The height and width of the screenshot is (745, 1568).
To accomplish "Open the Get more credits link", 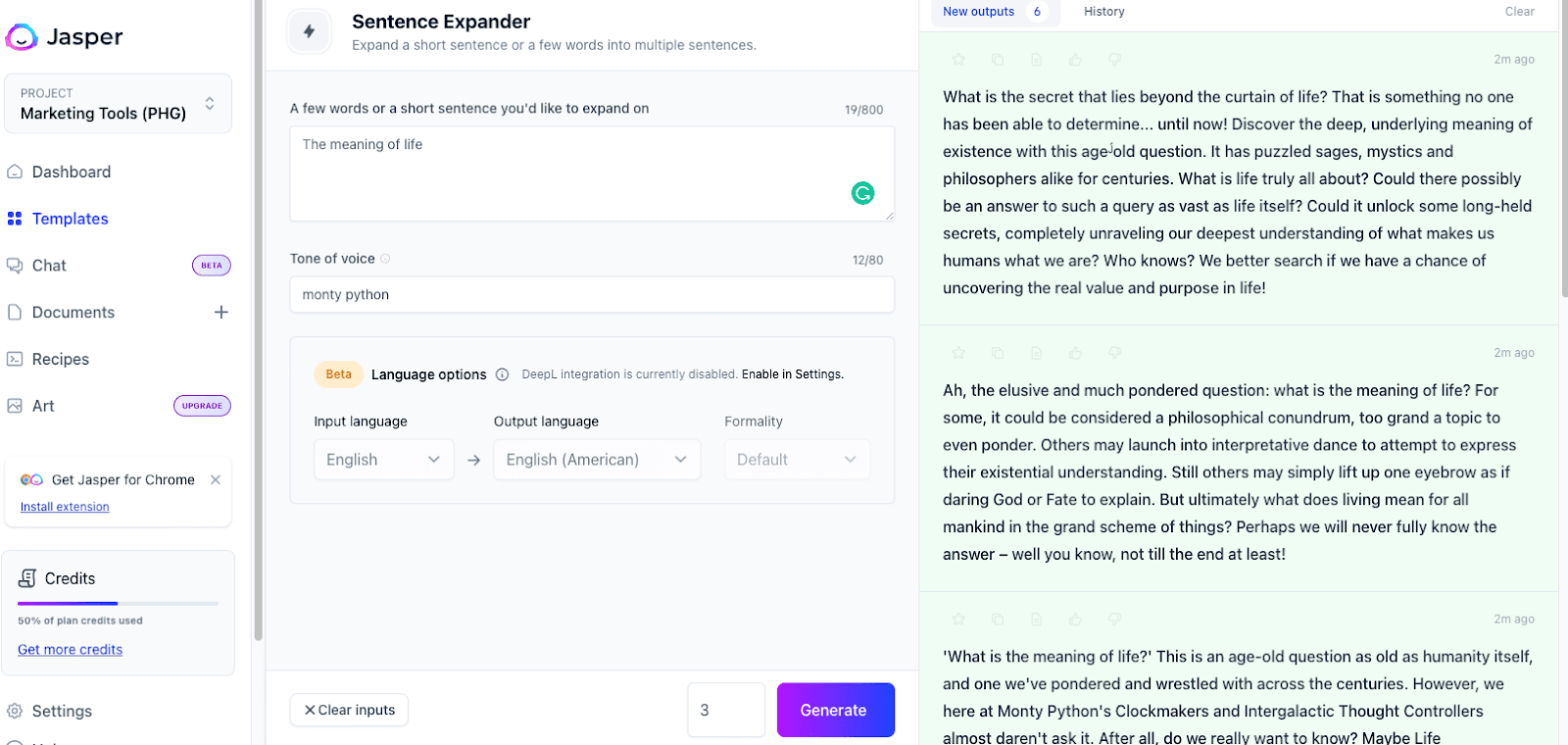I will [x=71, y=650].
